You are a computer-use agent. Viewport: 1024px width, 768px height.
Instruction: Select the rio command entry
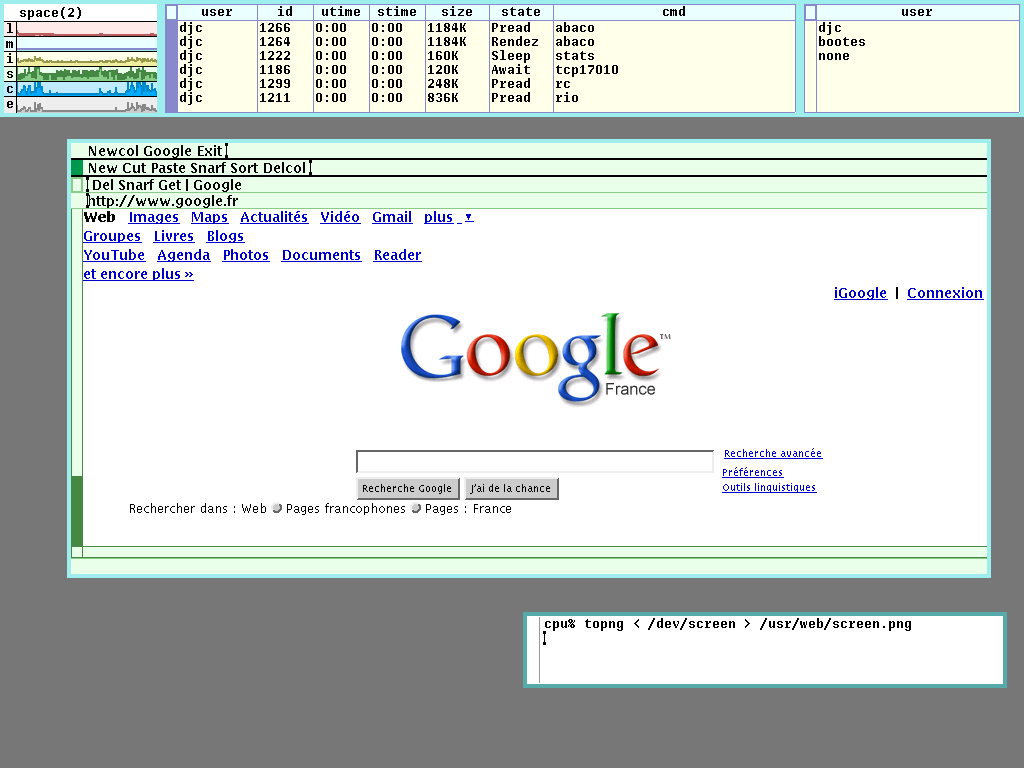pyautogui.click(x=567, y=98)
